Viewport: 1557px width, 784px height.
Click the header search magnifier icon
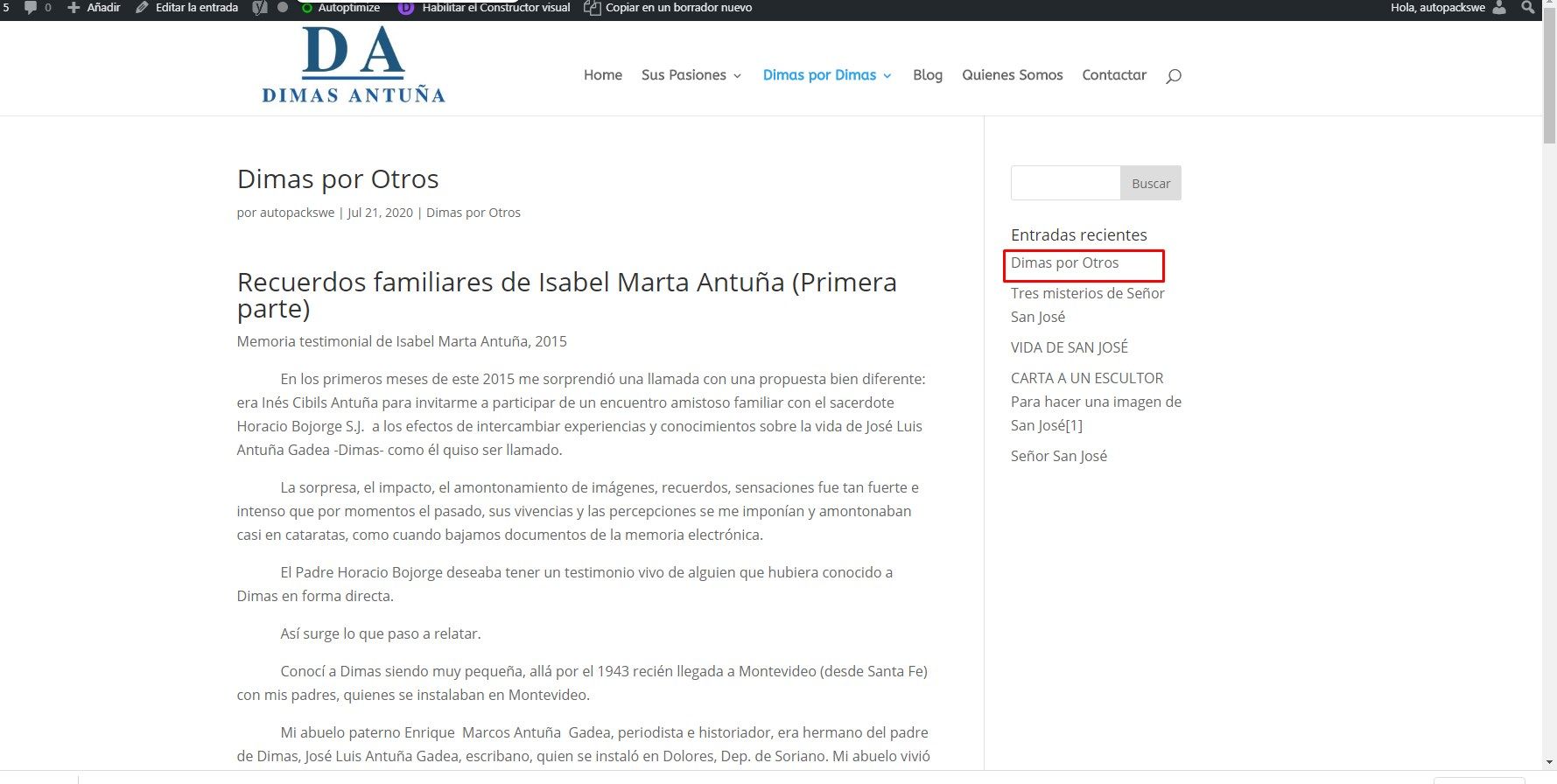pos(1174,76)
